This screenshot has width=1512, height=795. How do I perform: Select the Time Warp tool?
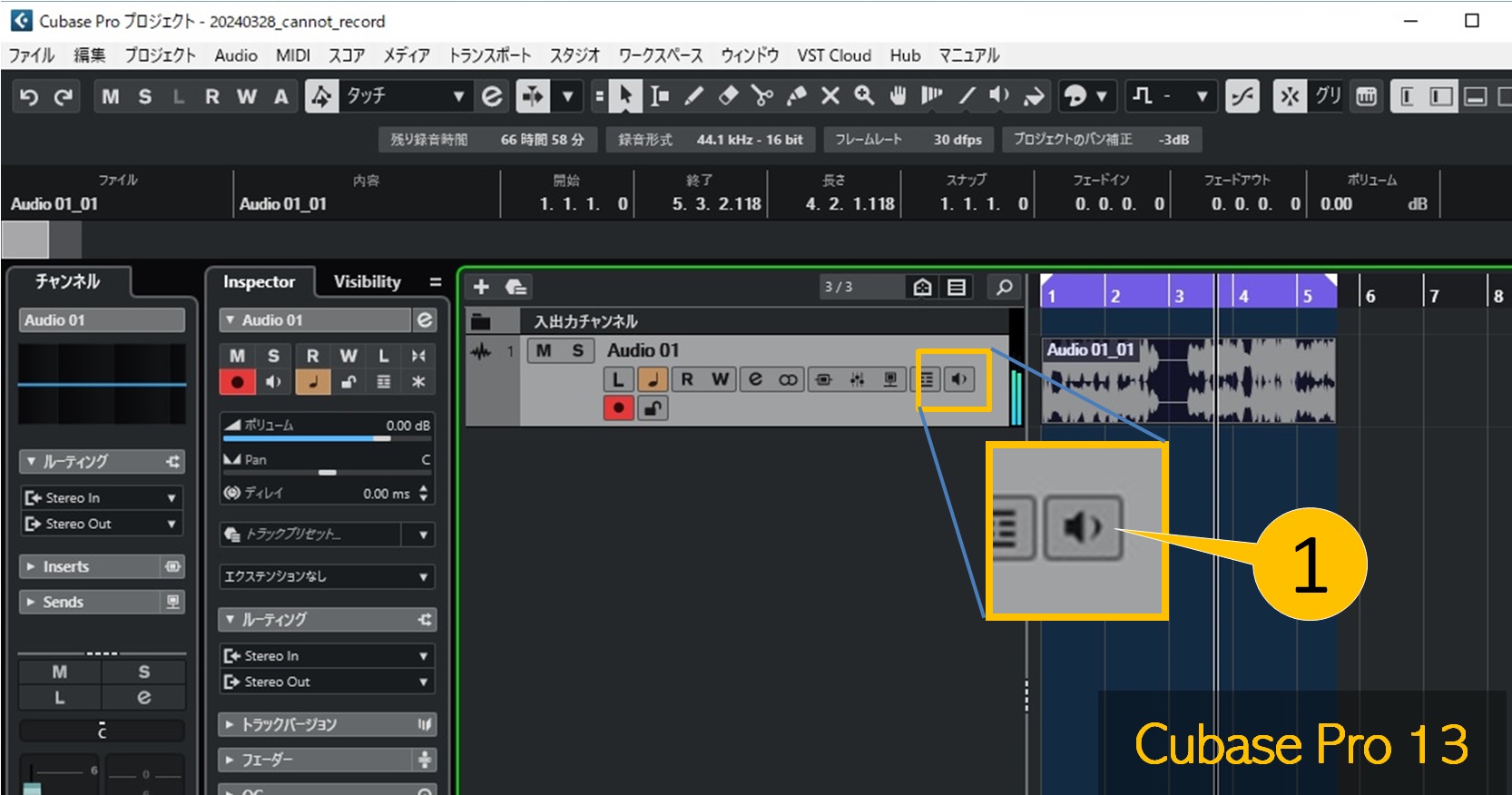point(932,95)
